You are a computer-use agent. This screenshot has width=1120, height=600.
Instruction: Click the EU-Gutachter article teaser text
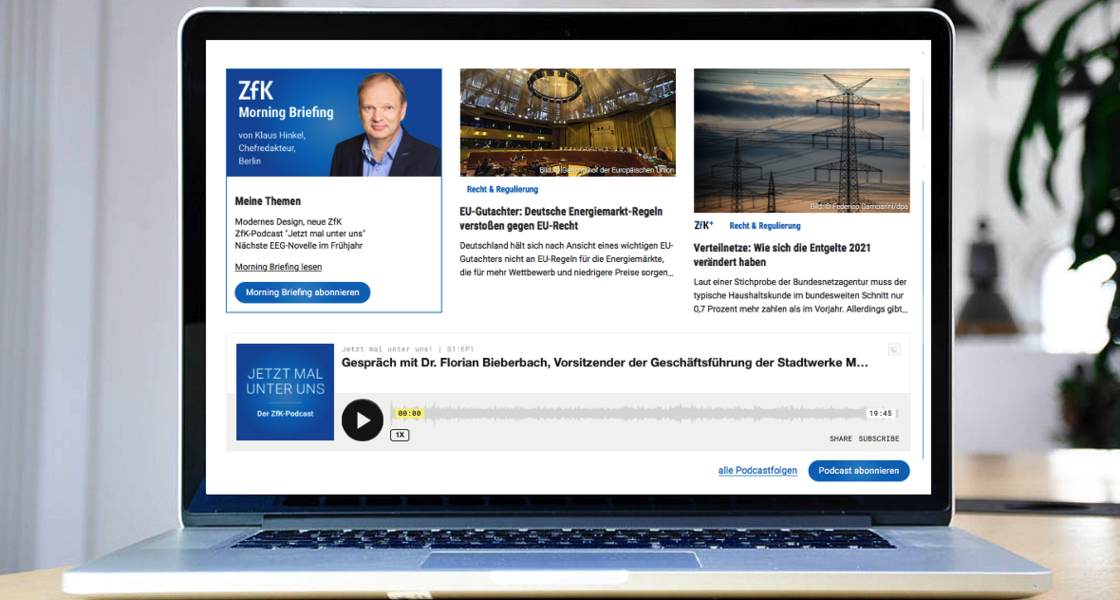(x=566, y=259)
